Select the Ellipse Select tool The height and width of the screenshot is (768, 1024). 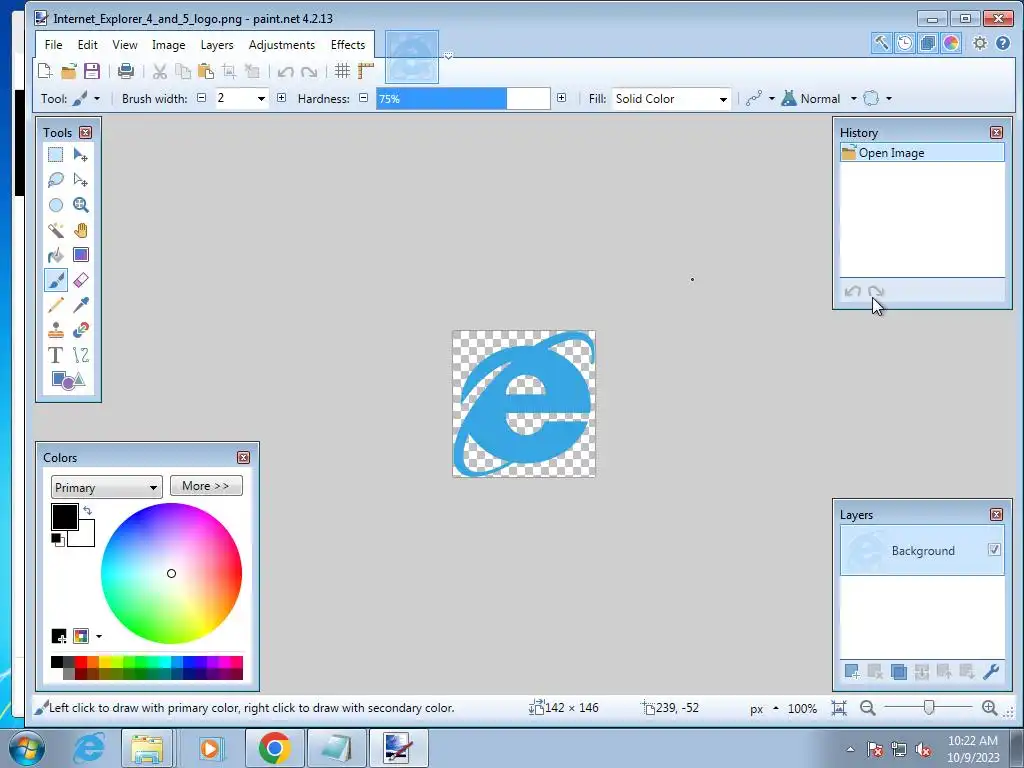click(x=56, y=205)
